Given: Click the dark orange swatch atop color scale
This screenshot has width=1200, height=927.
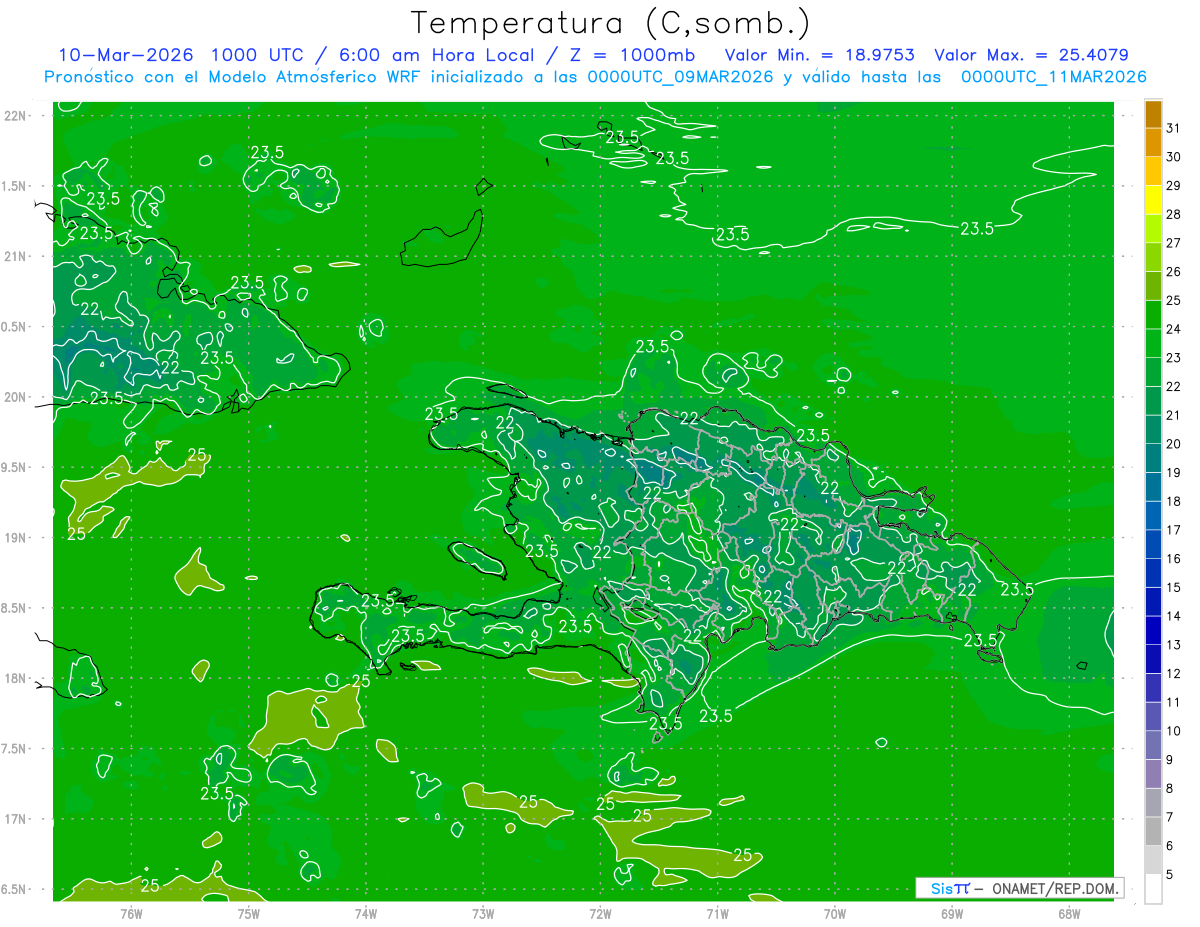Looking at the screenshot, I should (x=1153, y=115).
